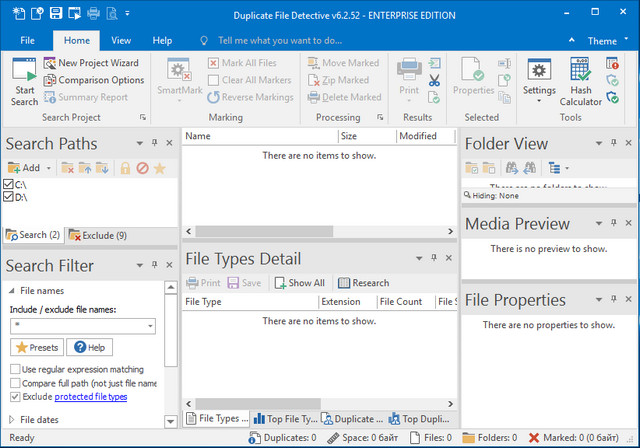Switch to the View ribbon tab

pyautogui.click(x=121, y=41)
